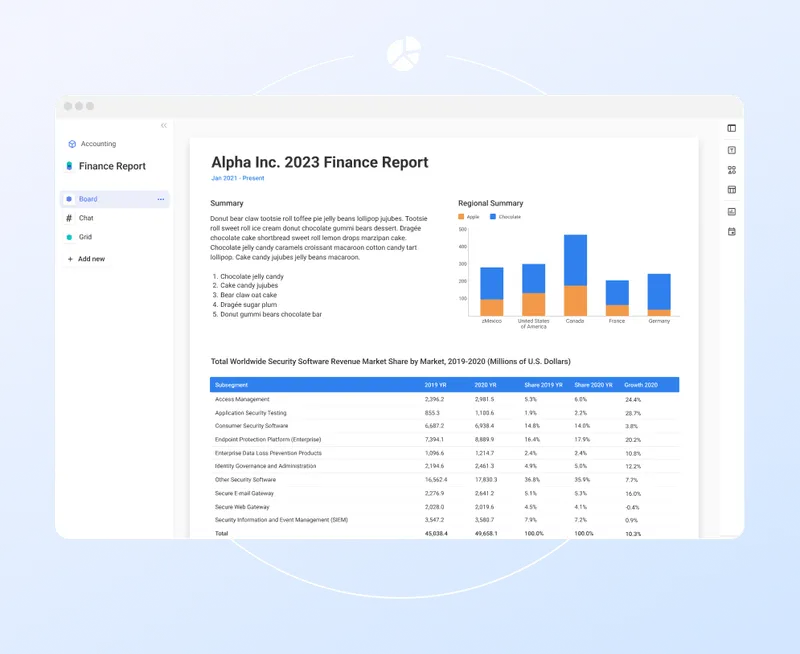Click the blue Chocolate legend swatch
The image size is (800, 654).
click(x=493, y=217)
